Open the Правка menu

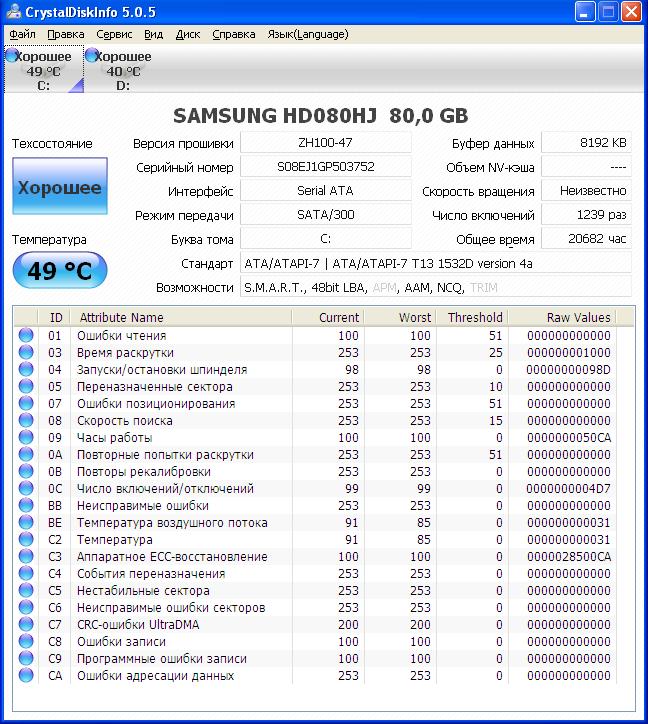pos(66,34)
